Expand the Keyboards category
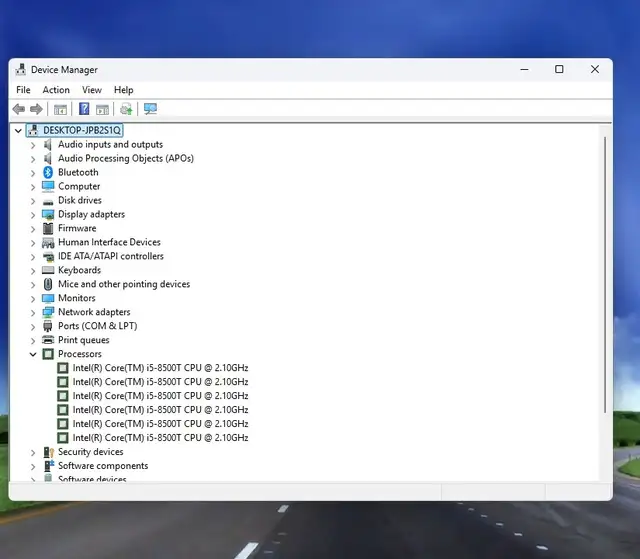Screen dimensions: 640x559 point(33,271)
